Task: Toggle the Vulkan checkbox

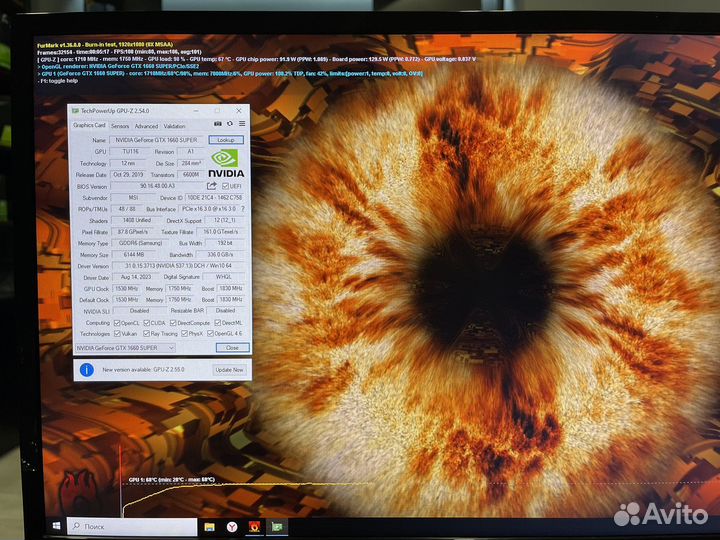Action: 116,333
